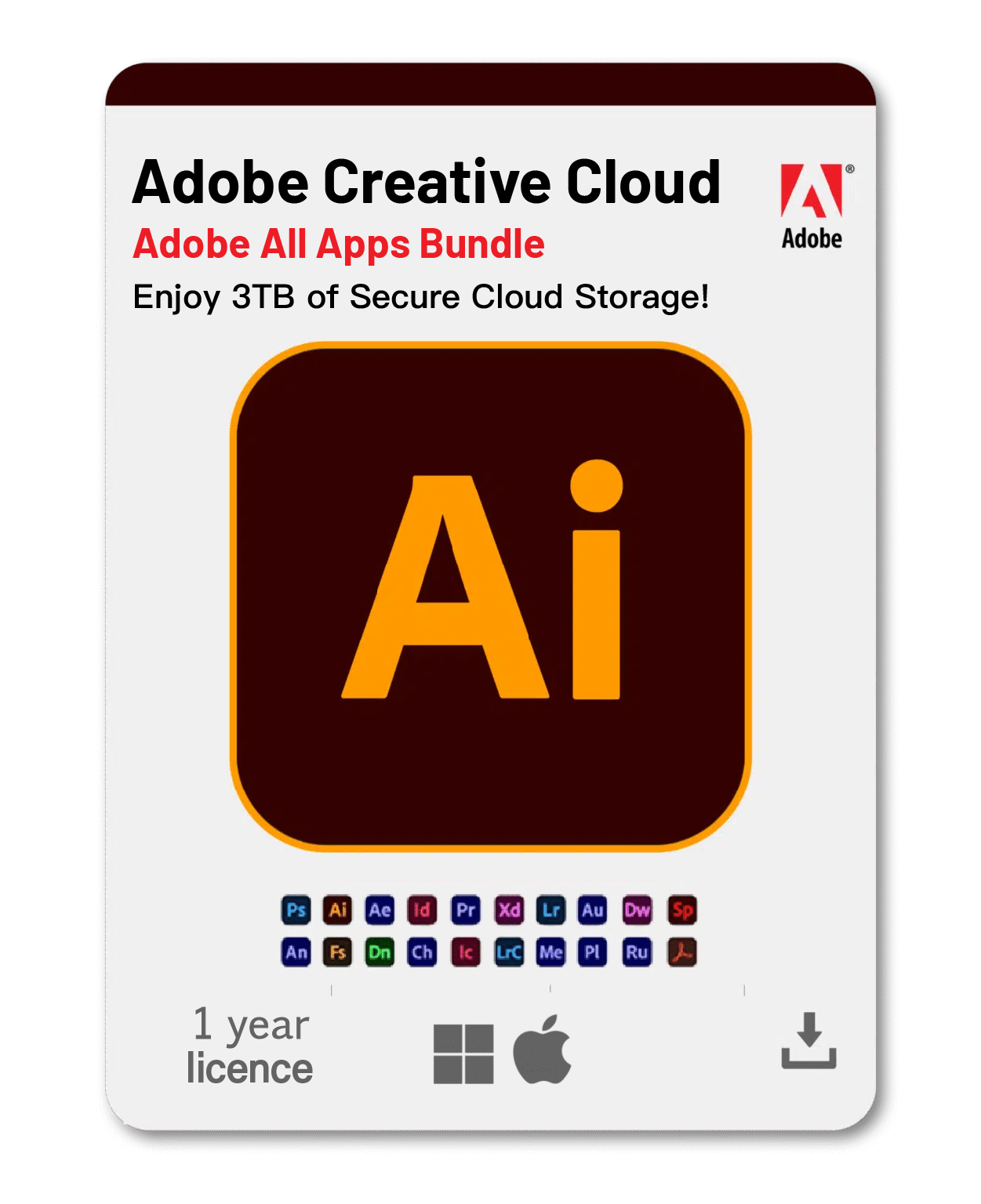Click the Dimension Dn icon
The width and height of the screenshot is (981, 1204).
pyautogui.click(x=380, y=952)
